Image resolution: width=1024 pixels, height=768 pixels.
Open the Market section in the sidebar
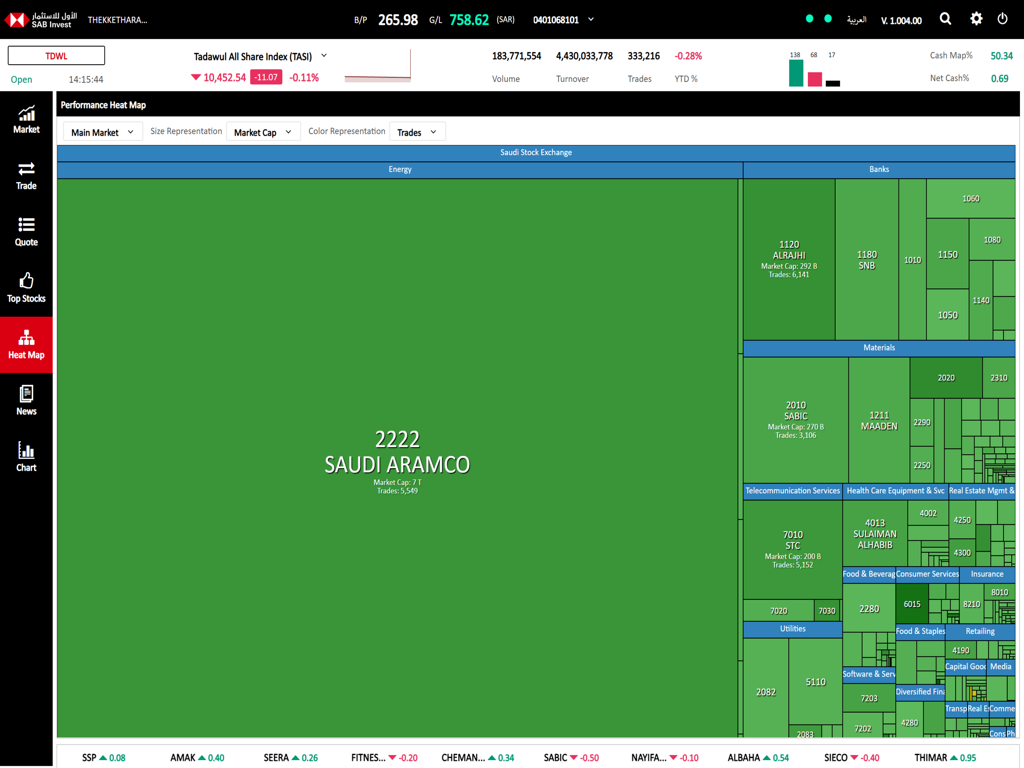point(25,120)
